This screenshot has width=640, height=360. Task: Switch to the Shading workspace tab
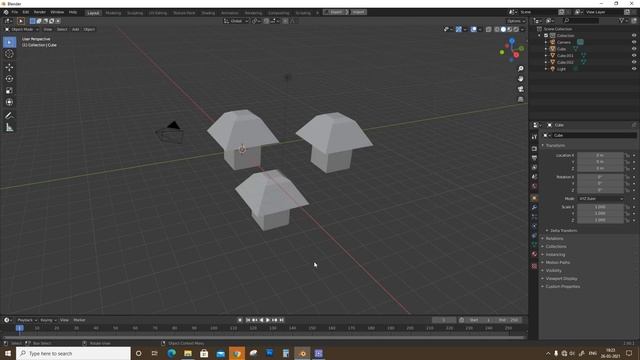tap(208, 13)
